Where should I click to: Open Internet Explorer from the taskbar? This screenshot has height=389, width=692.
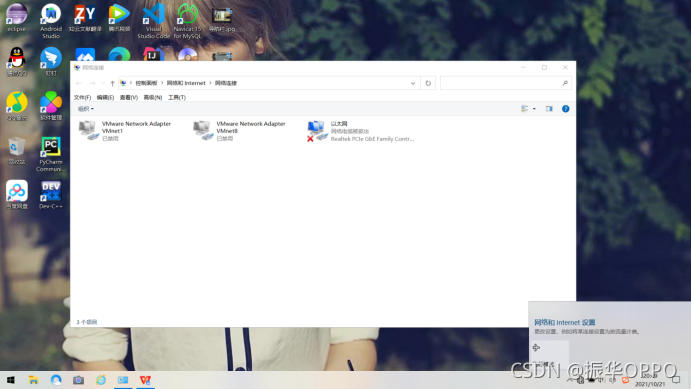click(x=101, y=380)
